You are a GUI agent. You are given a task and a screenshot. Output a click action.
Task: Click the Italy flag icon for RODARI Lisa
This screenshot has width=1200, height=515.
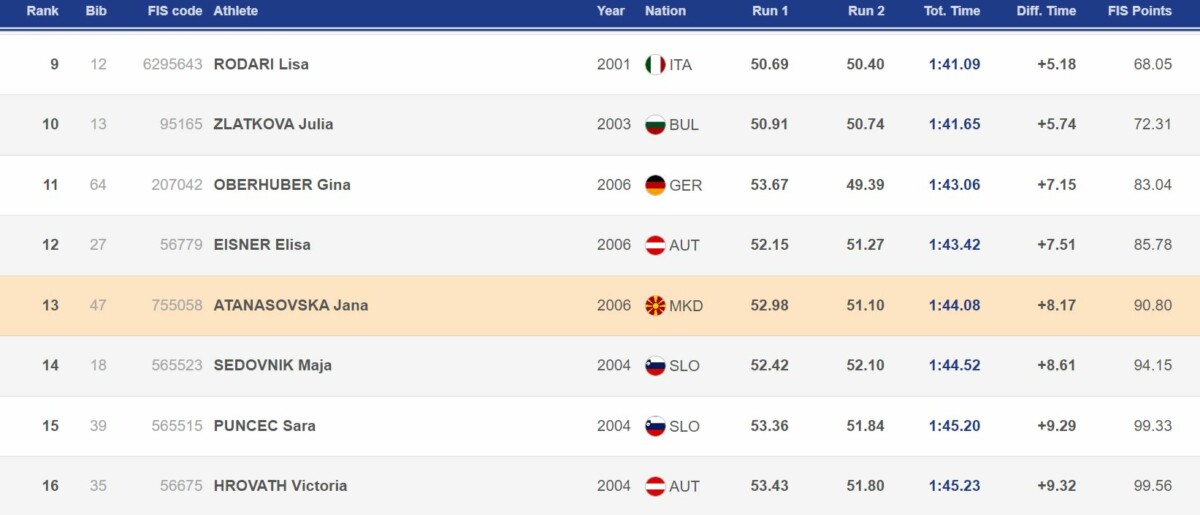(x=655, y=64)
